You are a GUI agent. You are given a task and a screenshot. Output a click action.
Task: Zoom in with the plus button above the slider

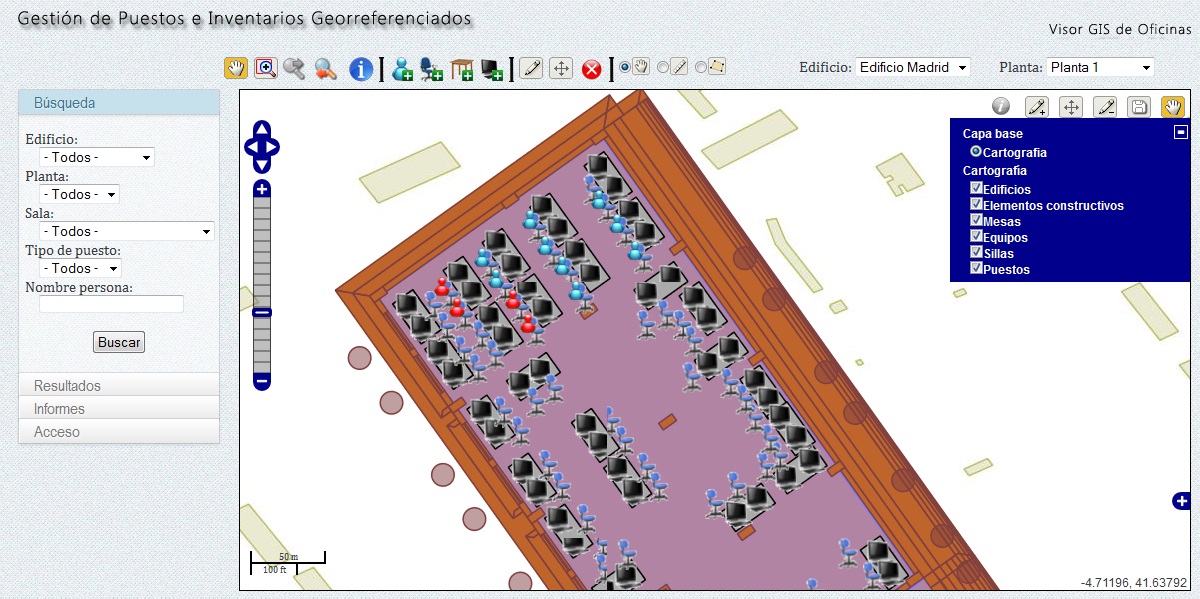[262, 189]
